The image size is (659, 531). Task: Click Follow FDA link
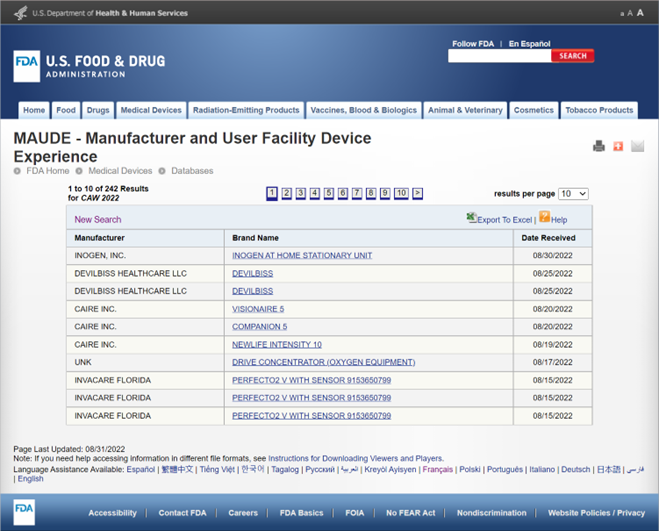(x=473, y=44)
